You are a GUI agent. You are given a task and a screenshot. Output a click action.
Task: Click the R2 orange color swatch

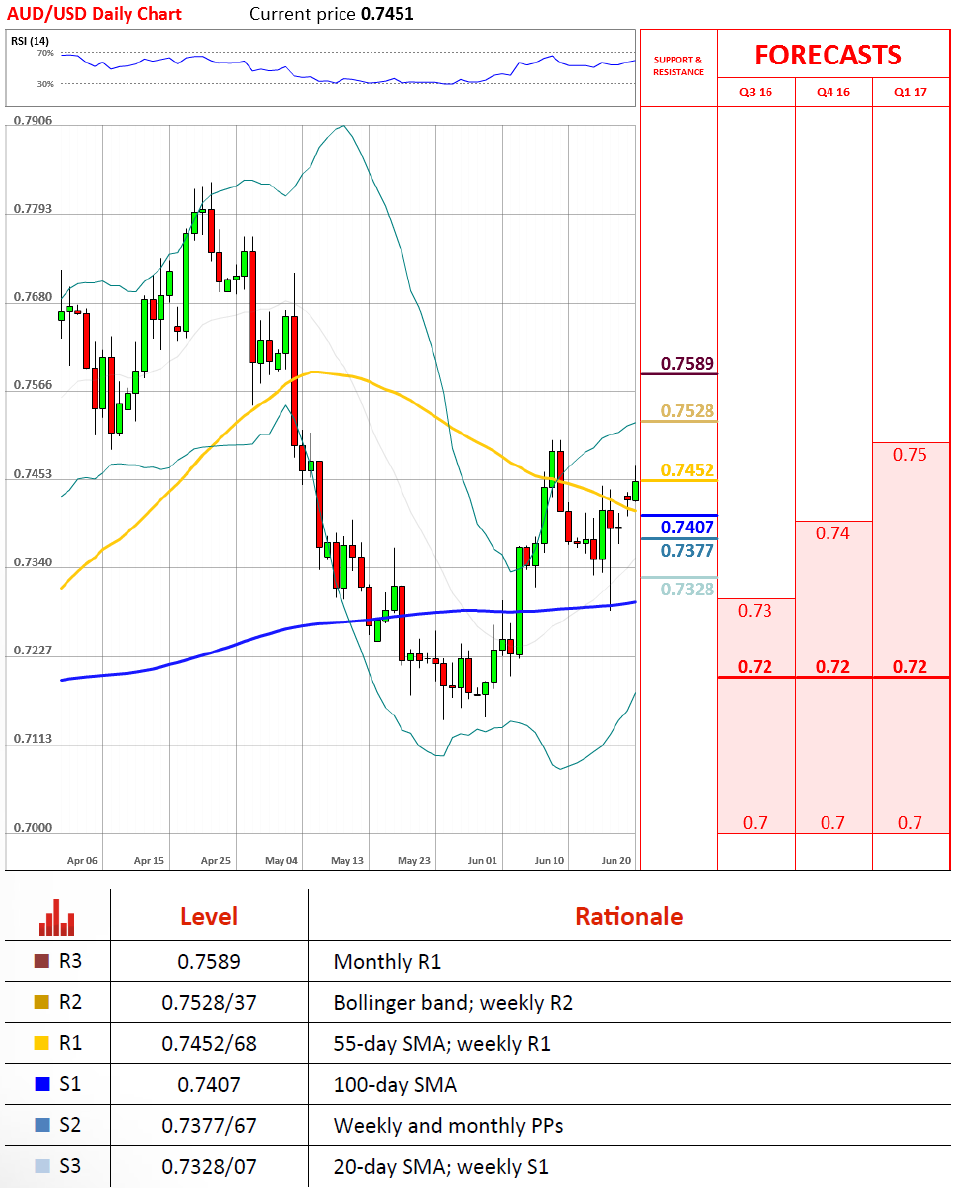(42, 1002)
